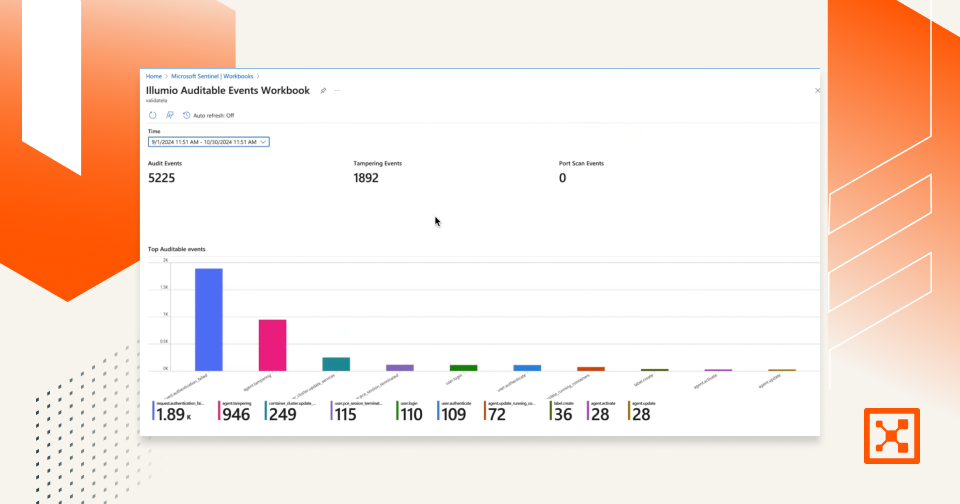Click the Tampering Events count 1892
960x504 pixels.
(366, 178)
